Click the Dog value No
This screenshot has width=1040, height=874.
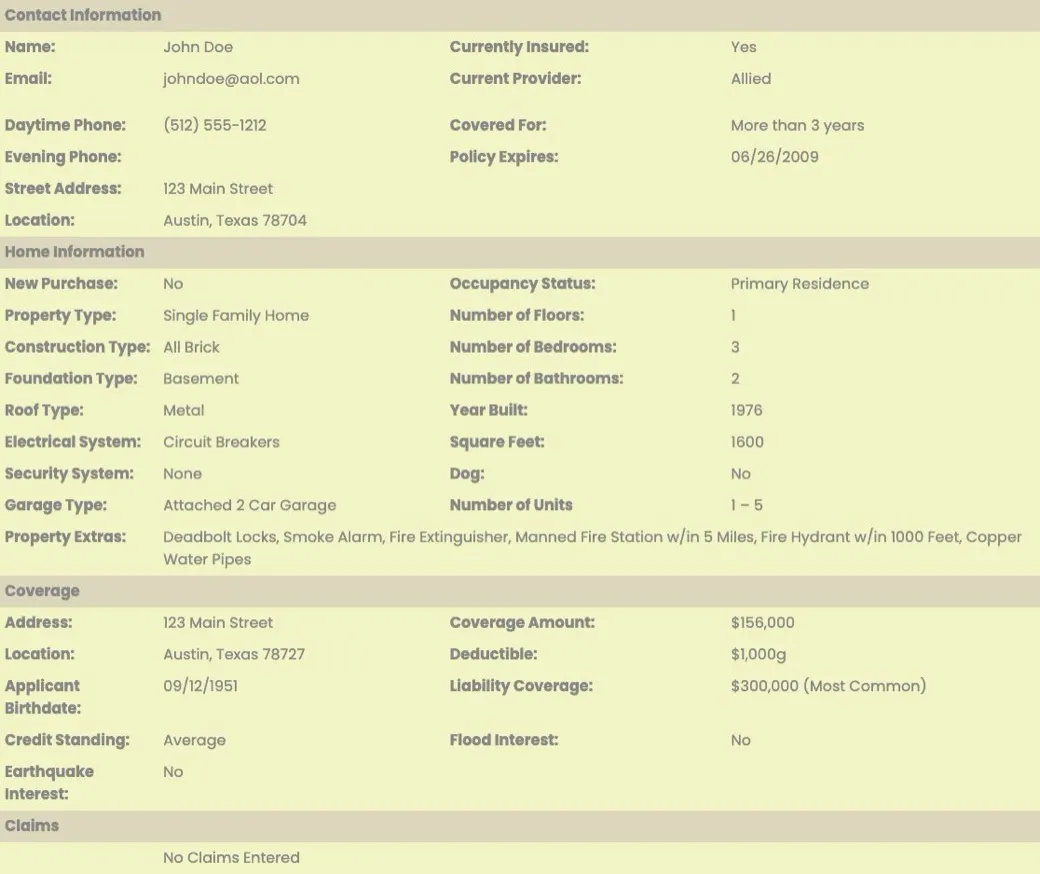click(741, 474)
